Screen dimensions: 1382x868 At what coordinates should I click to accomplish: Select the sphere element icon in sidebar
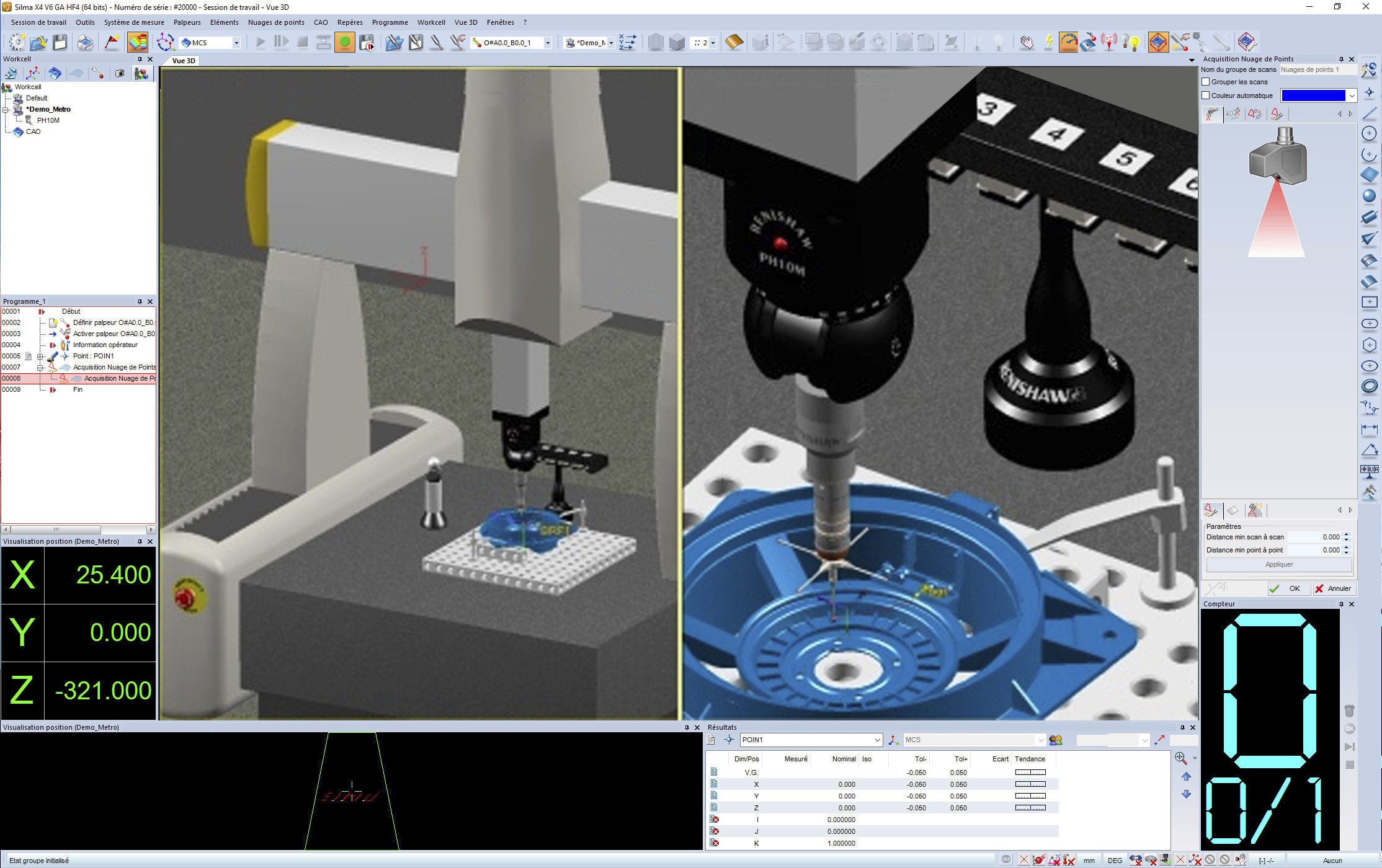click(x=1369, y=197)
